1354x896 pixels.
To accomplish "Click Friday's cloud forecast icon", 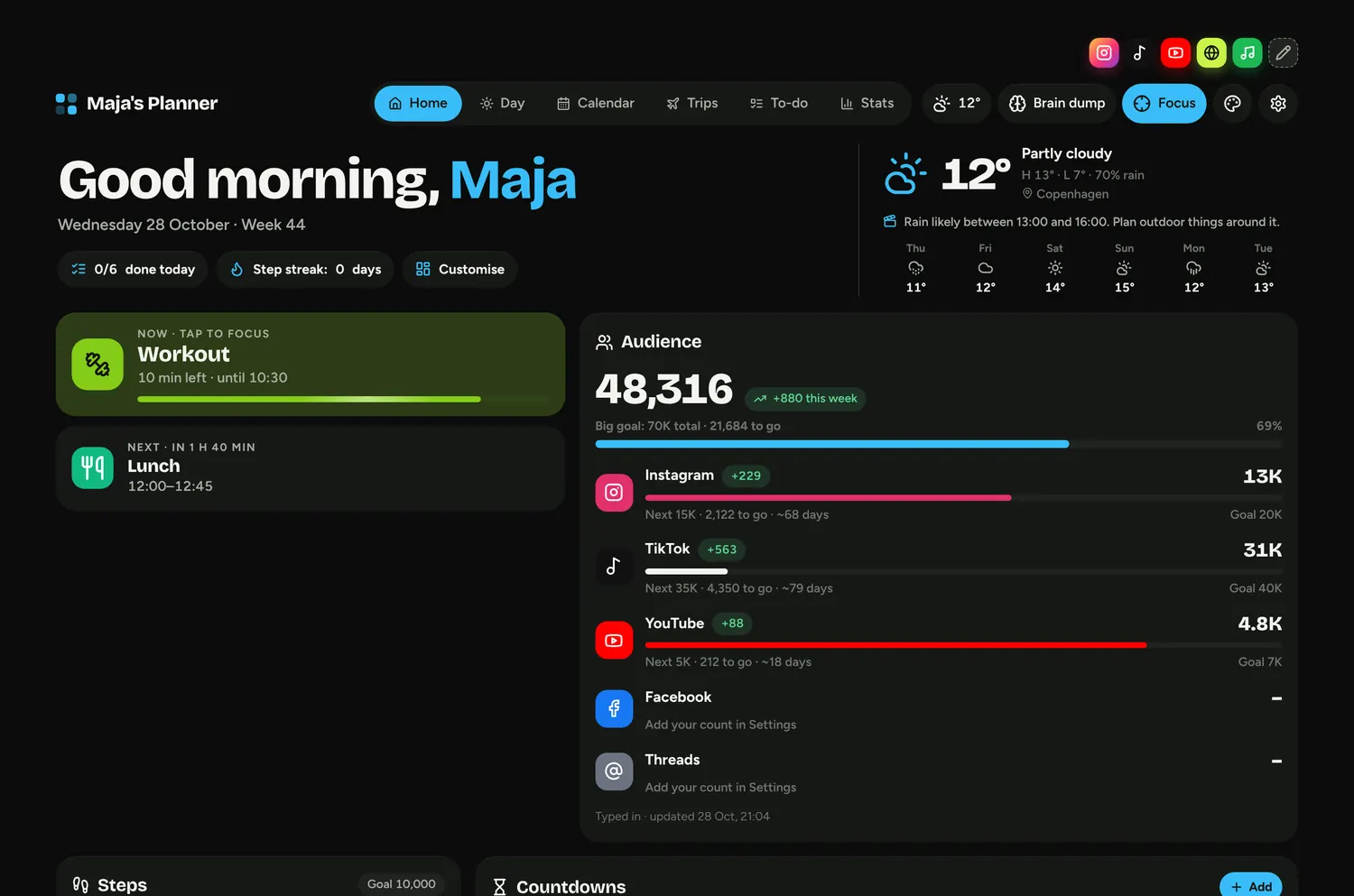I will coord(985,268).
